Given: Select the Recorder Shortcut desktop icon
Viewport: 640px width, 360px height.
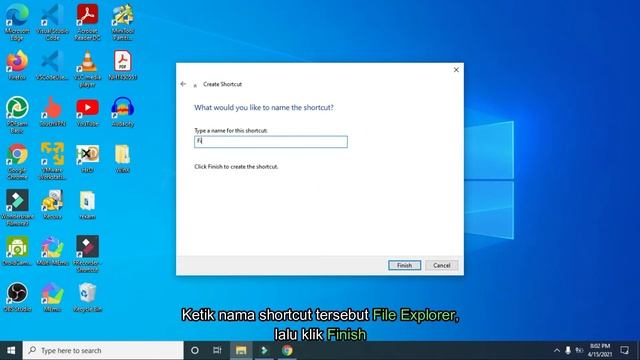Looking at the screenshot, I should (87, 254).
